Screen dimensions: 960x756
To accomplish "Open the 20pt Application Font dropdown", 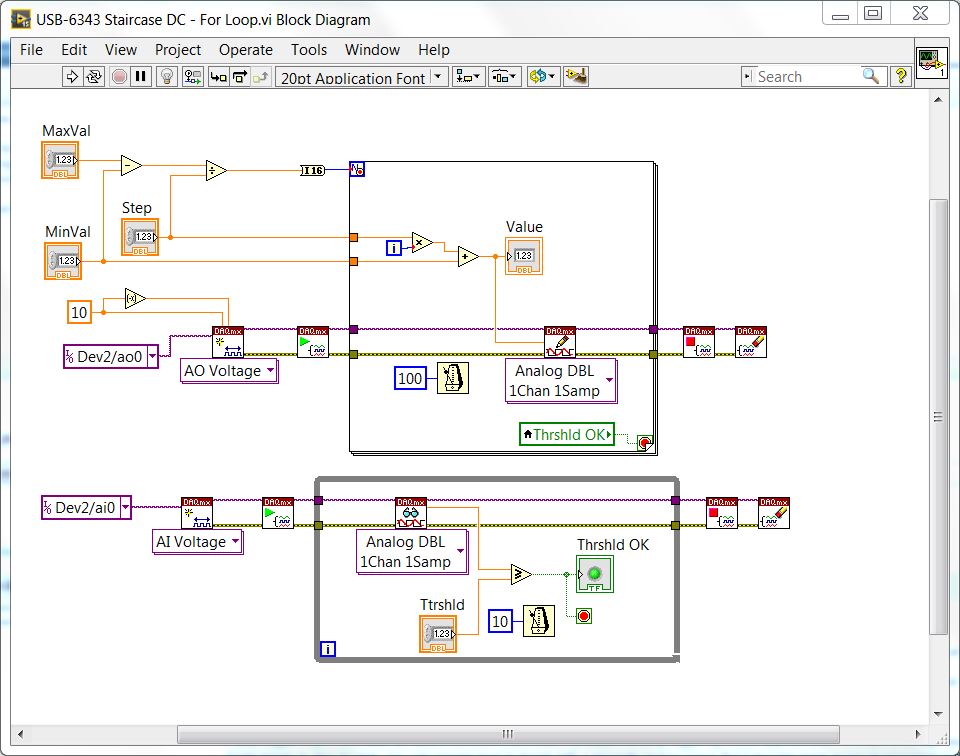I will 362,77.
